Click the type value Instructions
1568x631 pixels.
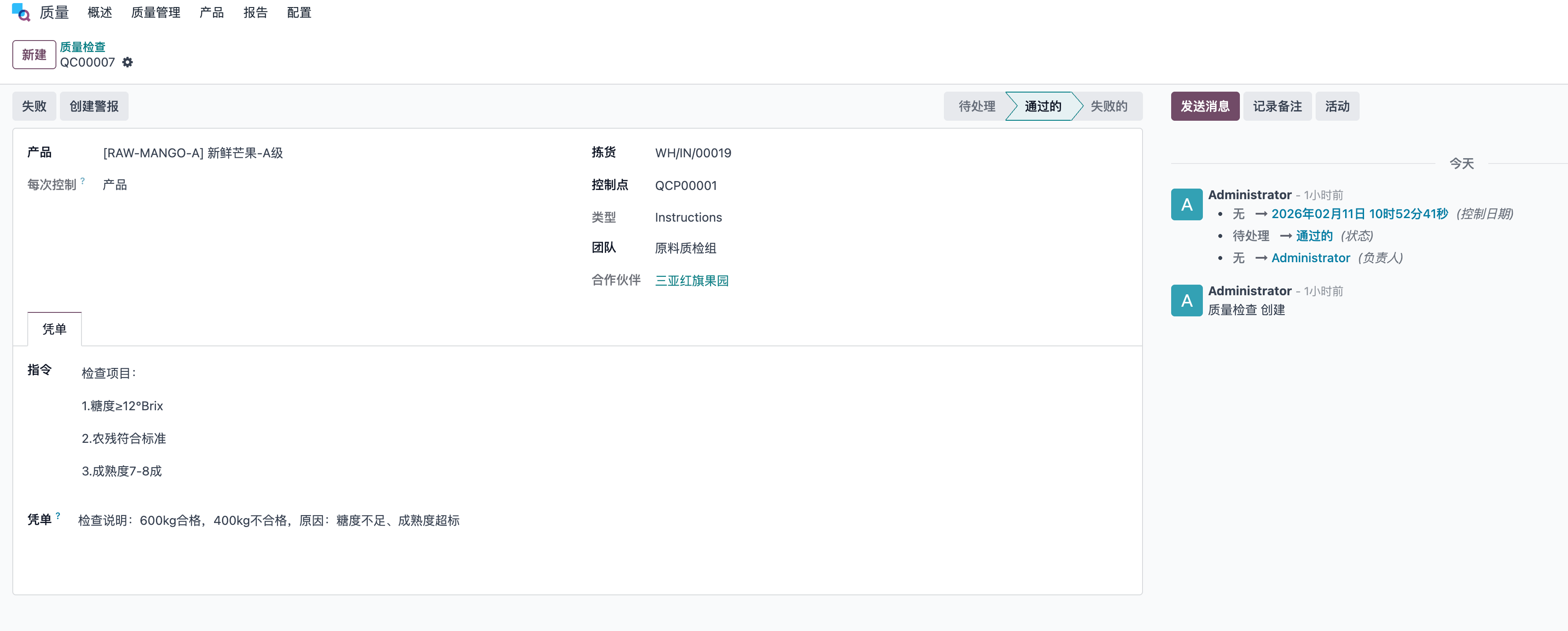pyautogui.click(x=688, y=217)
